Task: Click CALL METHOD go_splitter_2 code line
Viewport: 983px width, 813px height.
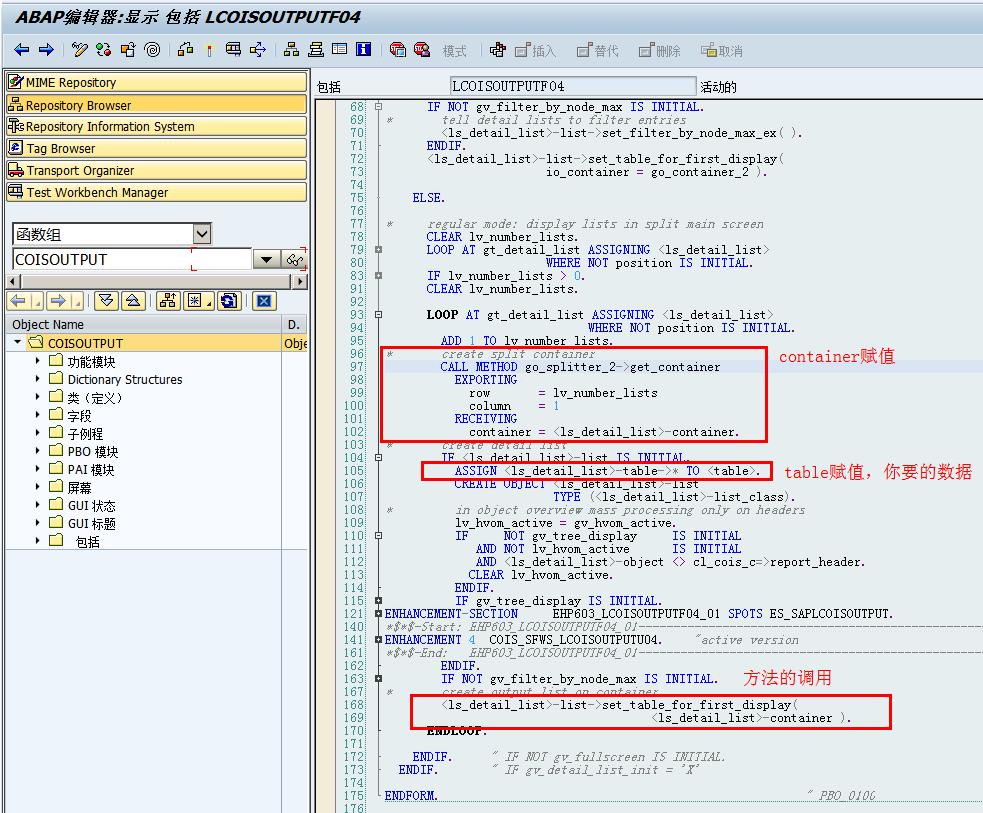Action: [580, 367]
